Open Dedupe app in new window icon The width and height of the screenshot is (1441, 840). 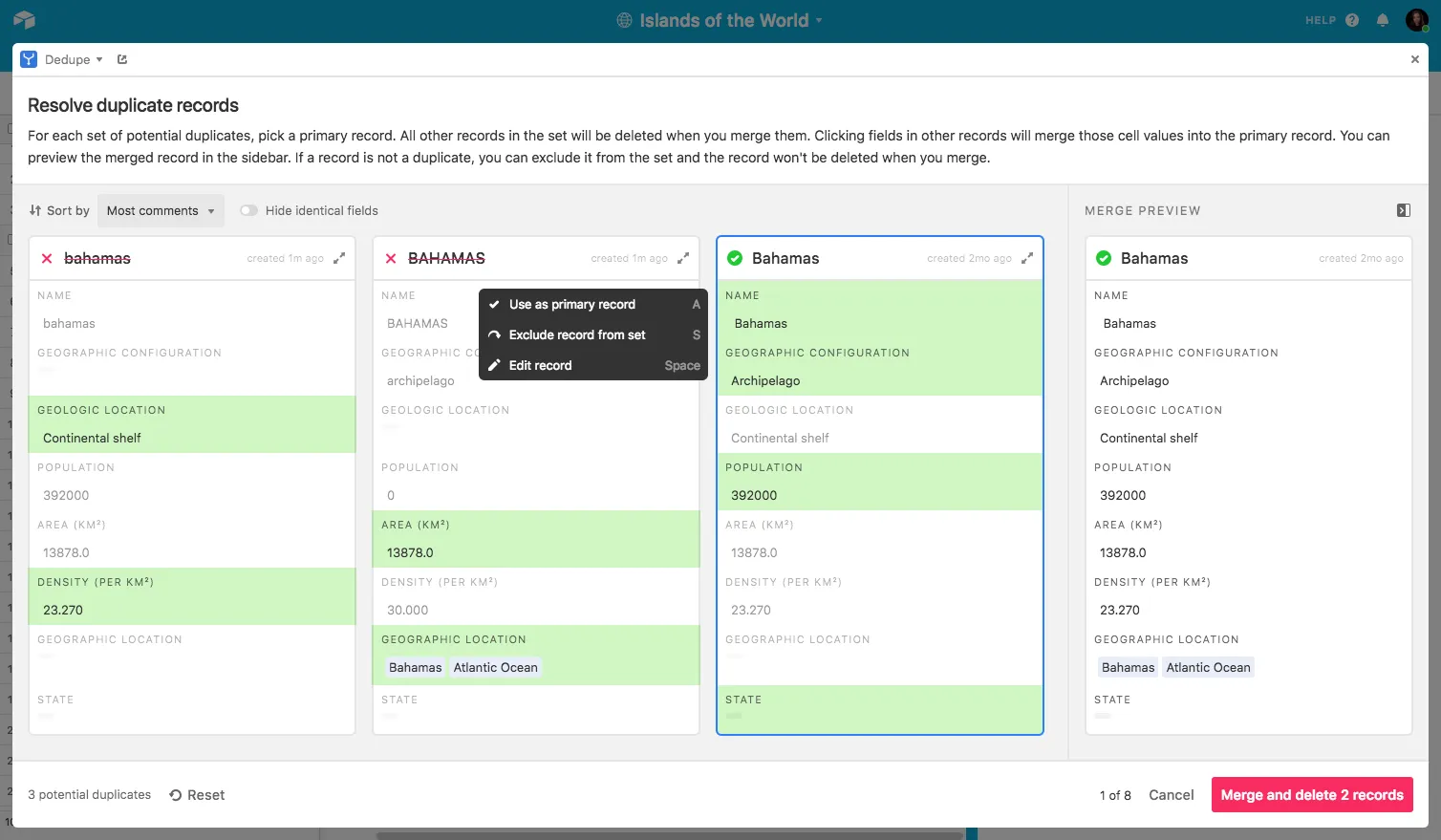[122, 59]
